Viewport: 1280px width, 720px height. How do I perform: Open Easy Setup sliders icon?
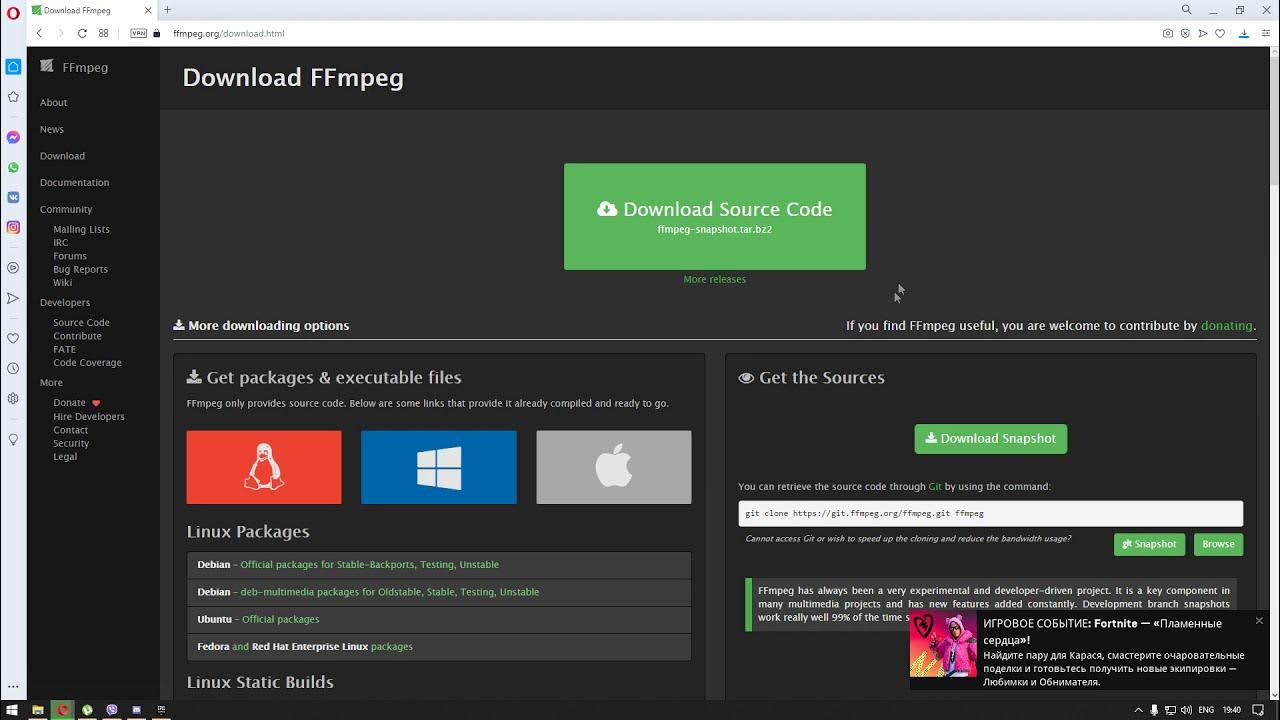pos(1266,33)
